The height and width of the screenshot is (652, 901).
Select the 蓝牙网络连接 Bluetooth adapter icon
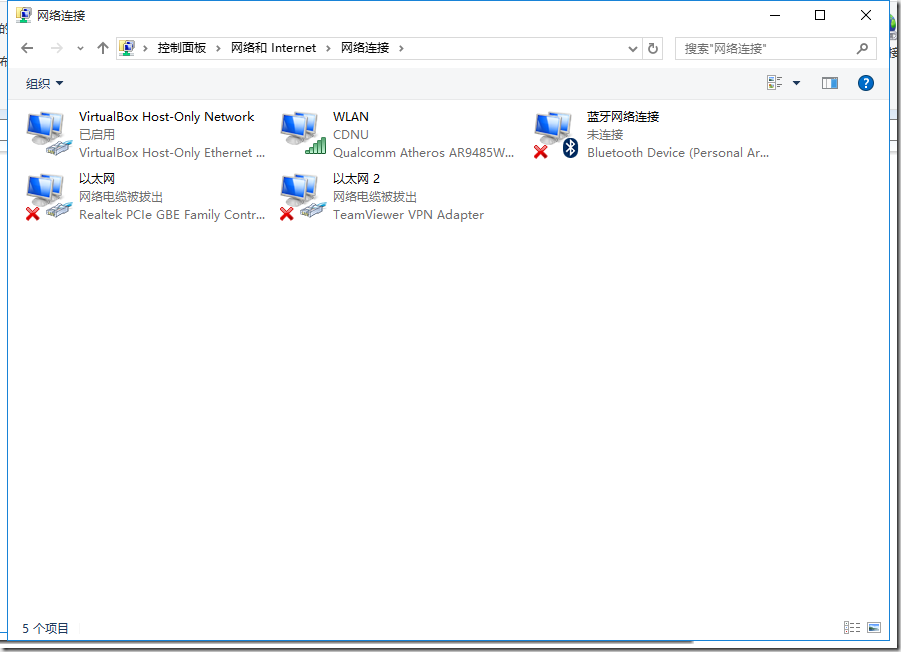(556, 136)
